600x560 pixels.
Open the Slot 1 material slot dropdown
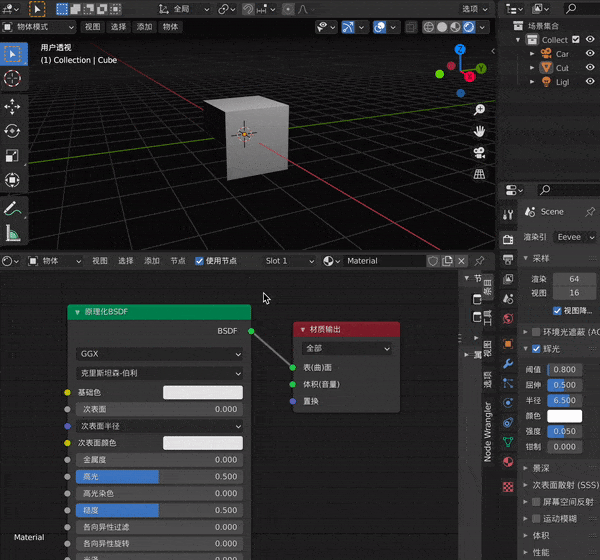tap(289, 261)
